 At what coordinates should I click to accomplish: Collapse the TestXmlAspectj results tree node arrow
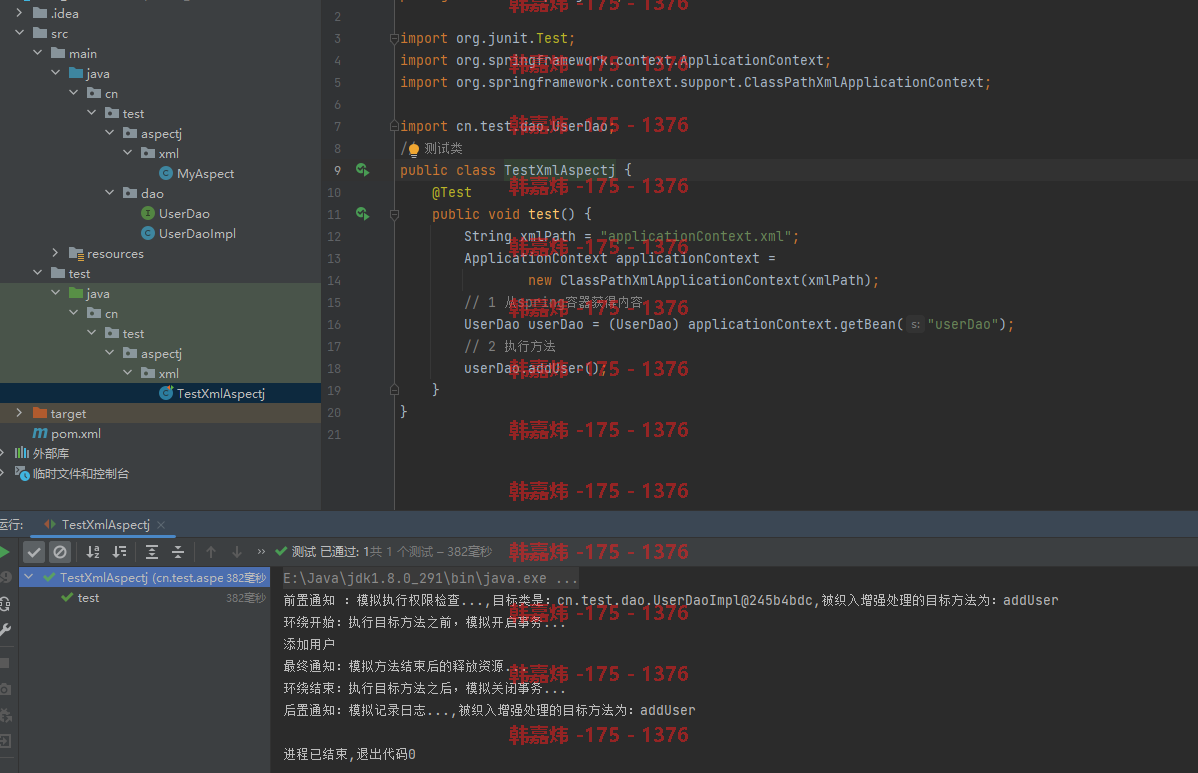(x=29, y=577)
